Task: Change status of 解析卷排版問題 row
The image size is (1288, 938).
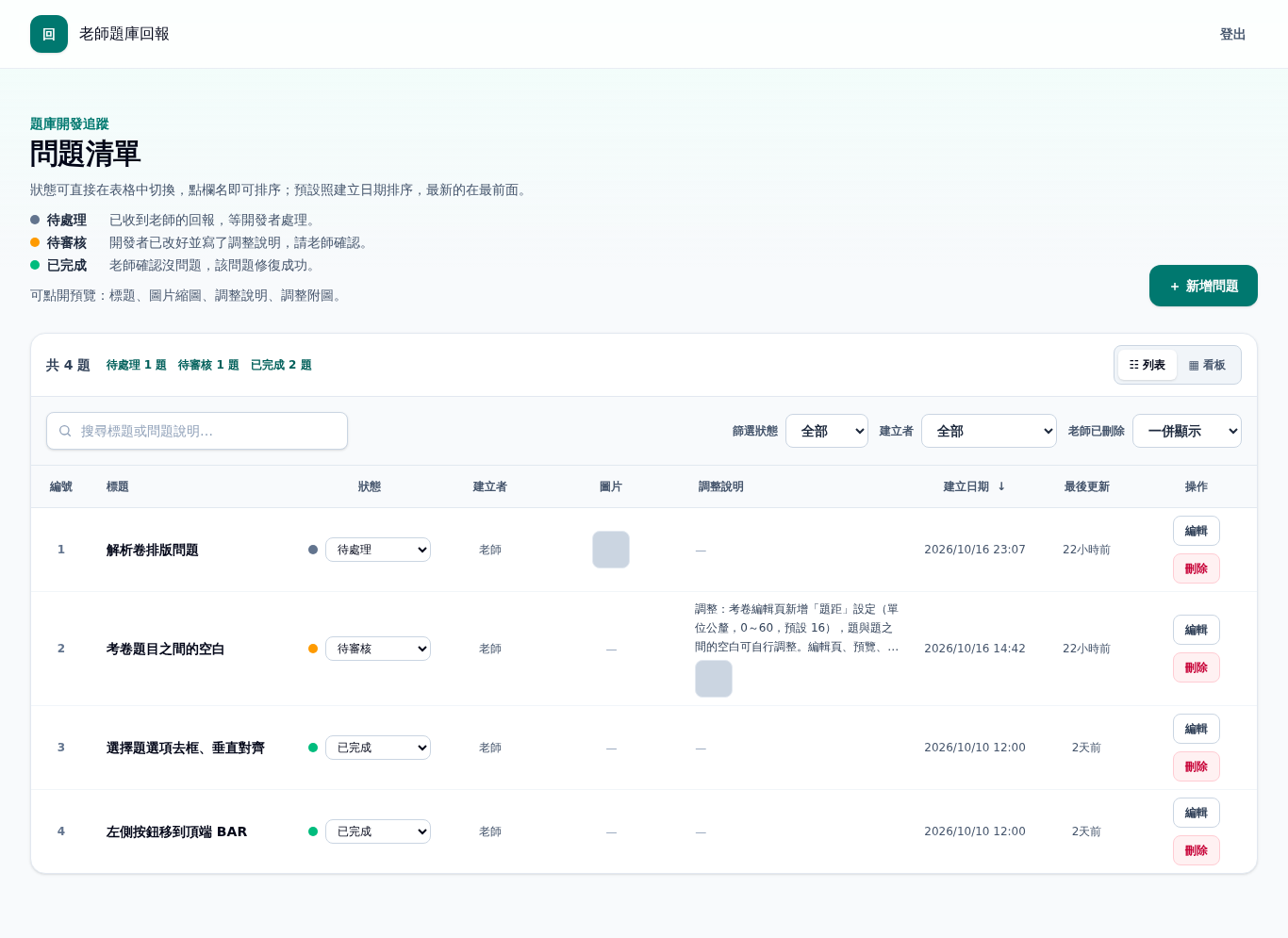Action: pos(378,550)
